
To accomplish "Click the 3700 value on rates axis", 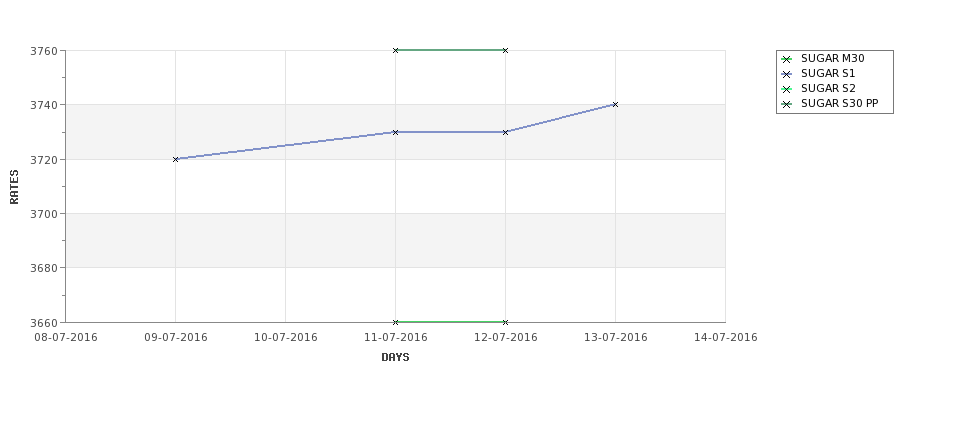I will click(x=44, y=214).
